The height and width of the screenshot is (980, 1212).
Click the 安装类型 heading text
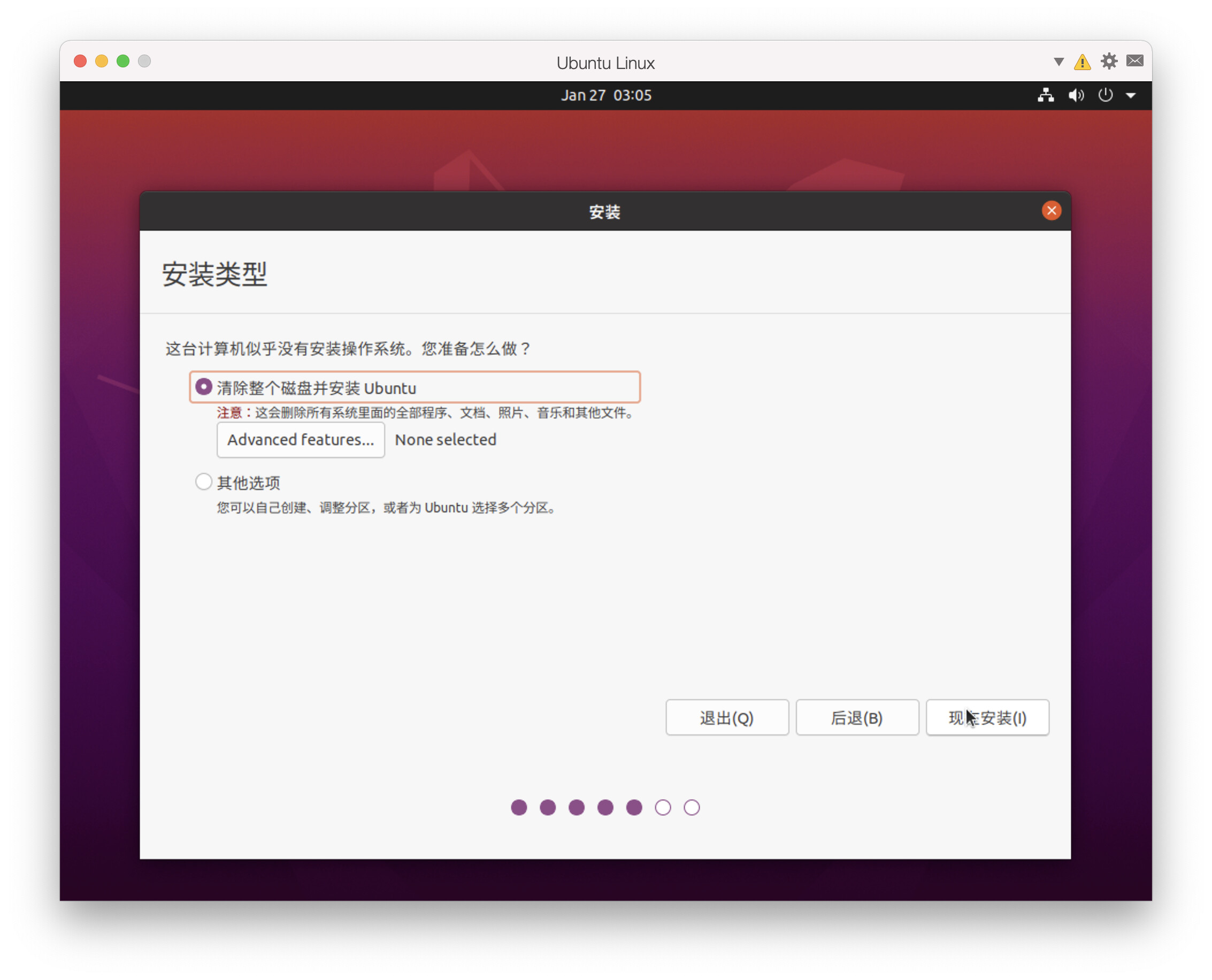(x=214, y=274)
